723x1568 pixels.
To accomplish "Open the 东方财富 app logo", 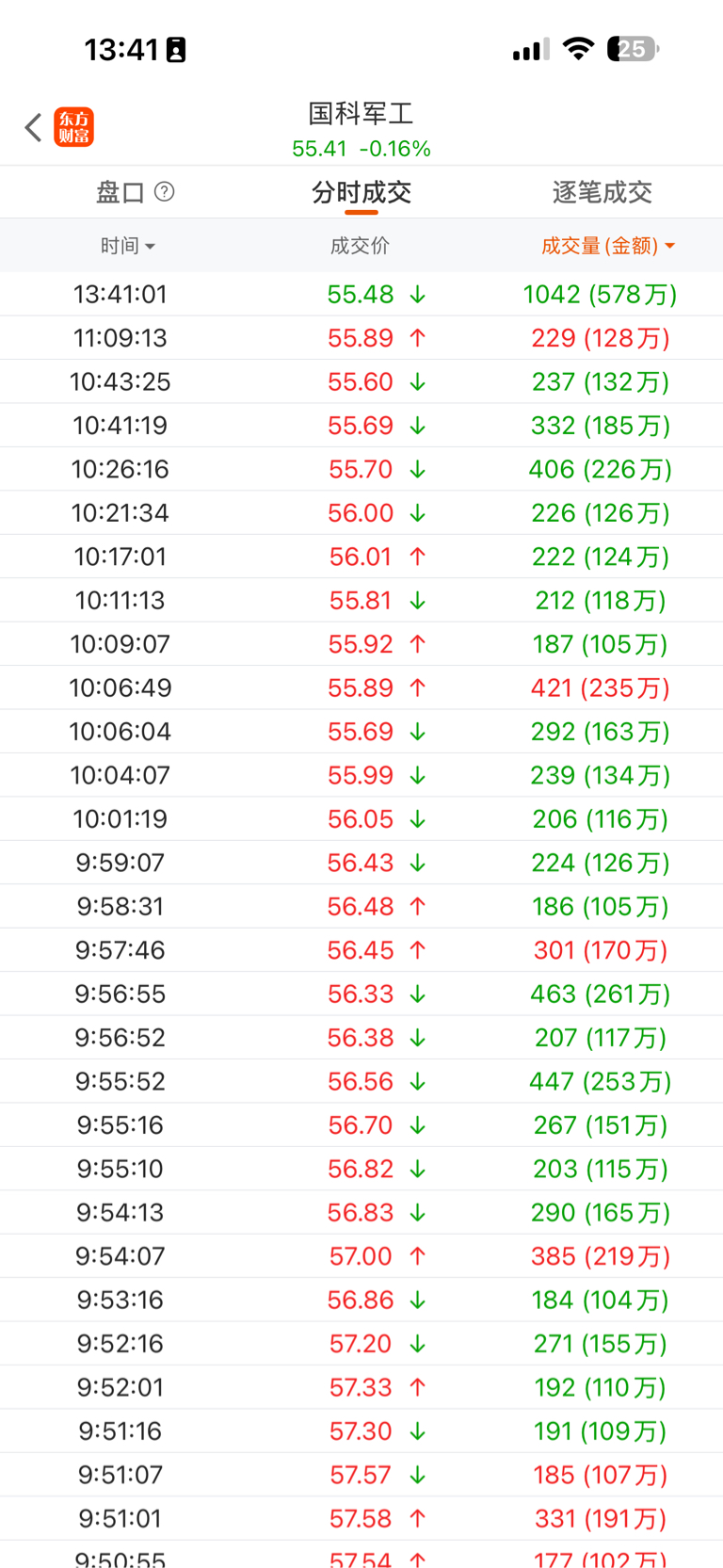I will click(74, 127).
